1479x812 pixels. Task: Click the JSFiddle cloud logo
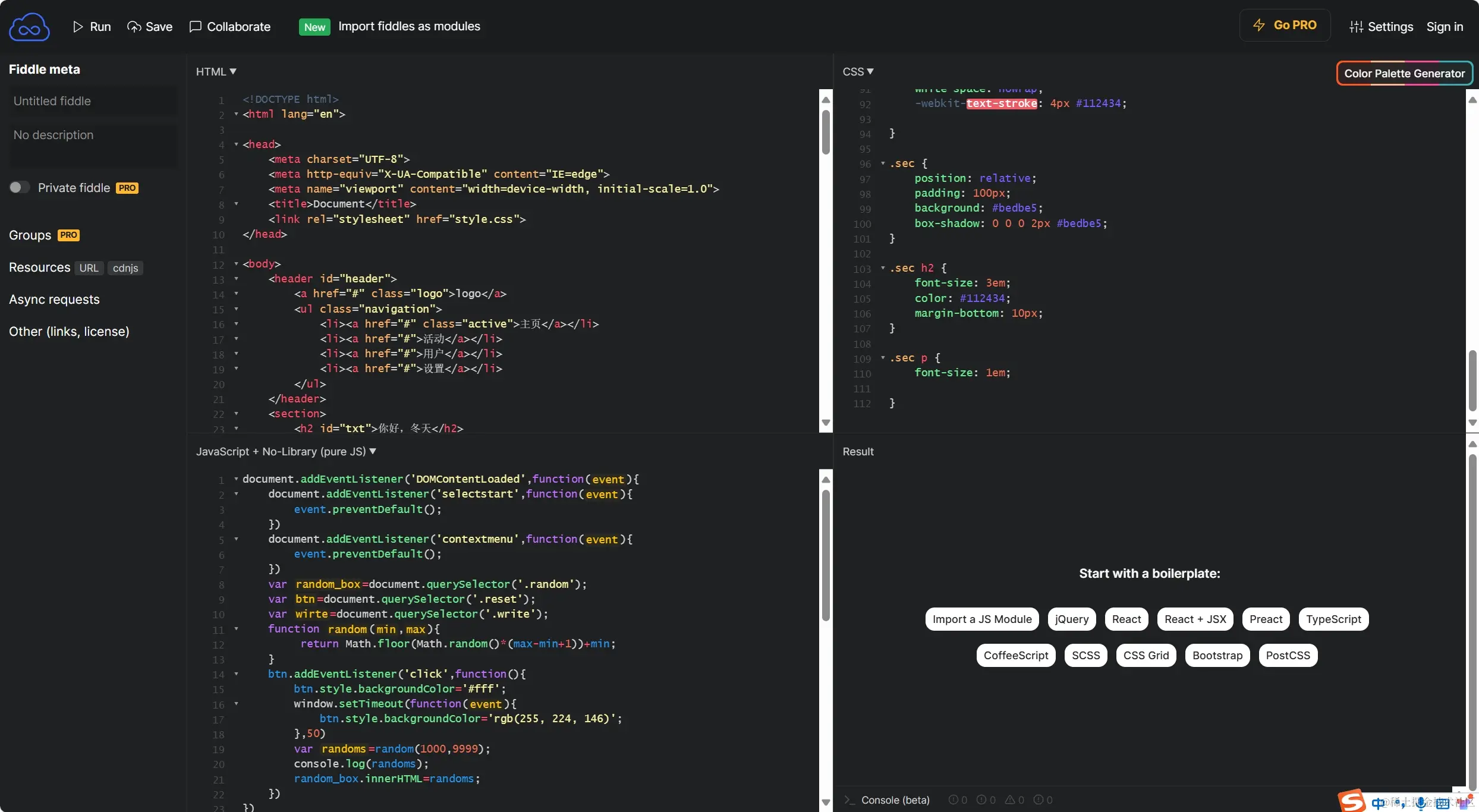(29, 27)
